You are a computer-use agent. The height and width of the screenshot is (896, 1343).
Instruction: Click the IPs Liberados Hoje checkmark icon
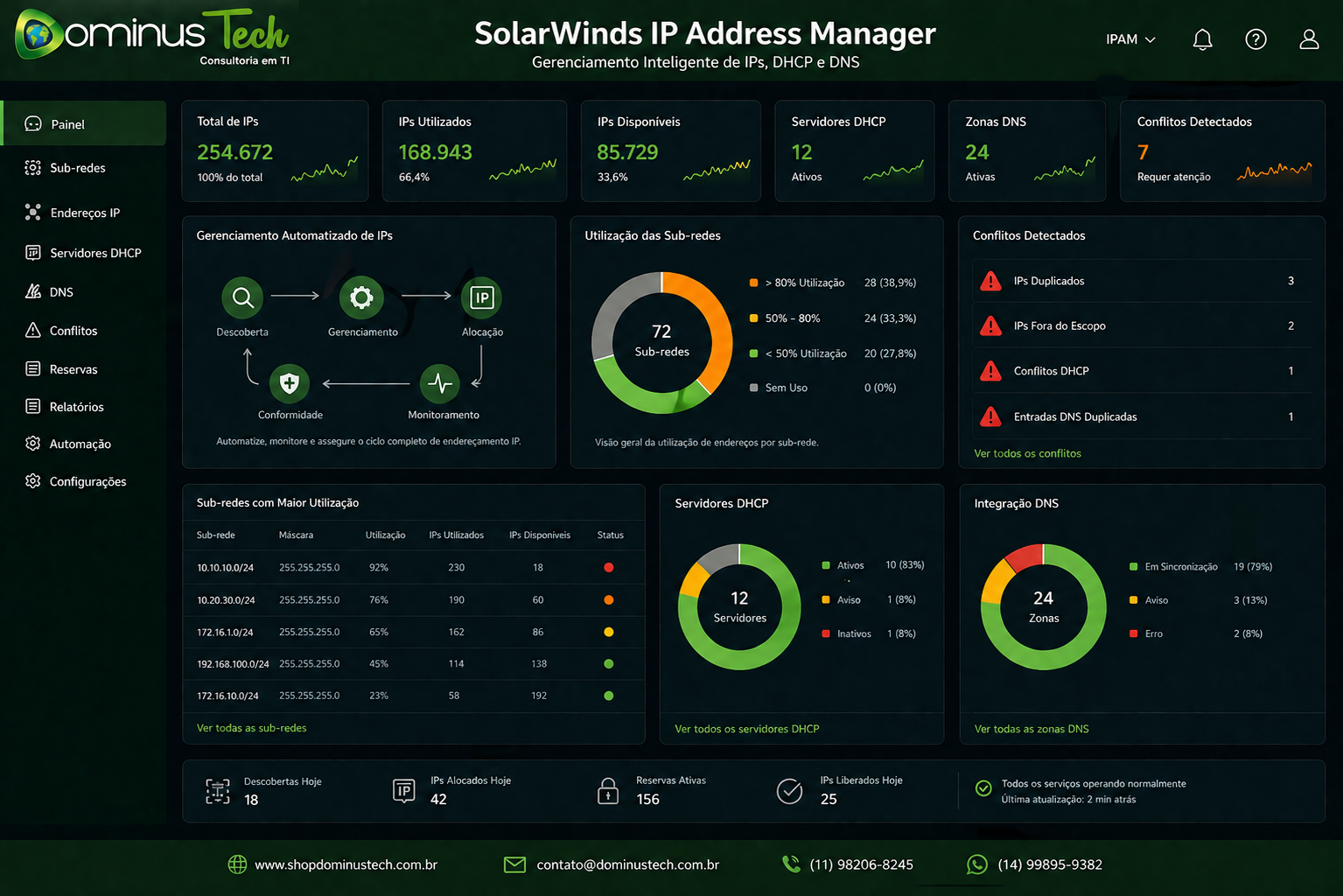coord(789,791)
